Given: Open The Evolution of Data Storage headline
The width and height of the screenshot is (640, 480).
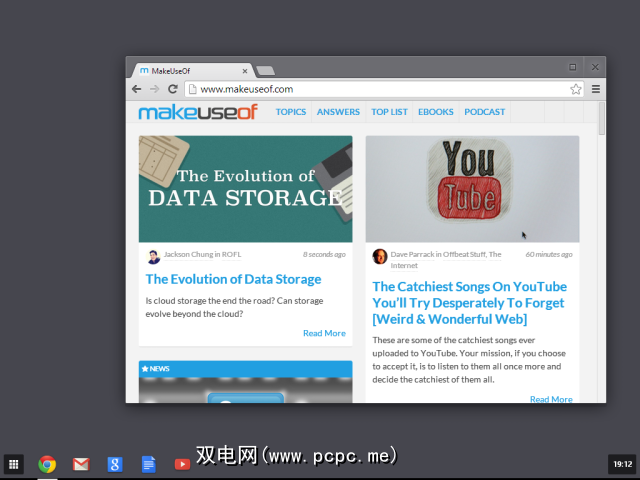Looking at the screenshot, I should [x=233, y=279].
